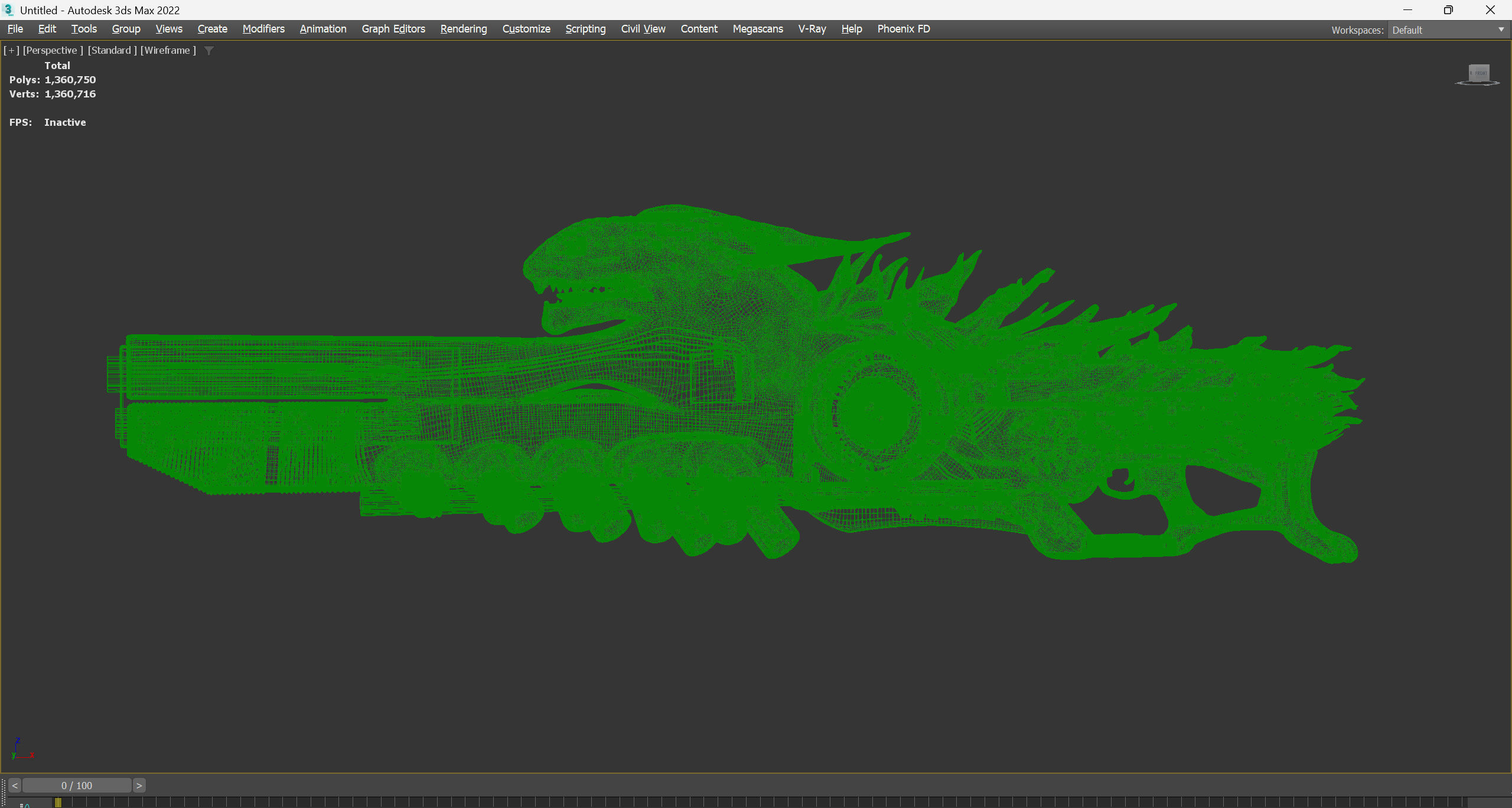Expand the Workspaces Default dropdown

point(1448,30)
